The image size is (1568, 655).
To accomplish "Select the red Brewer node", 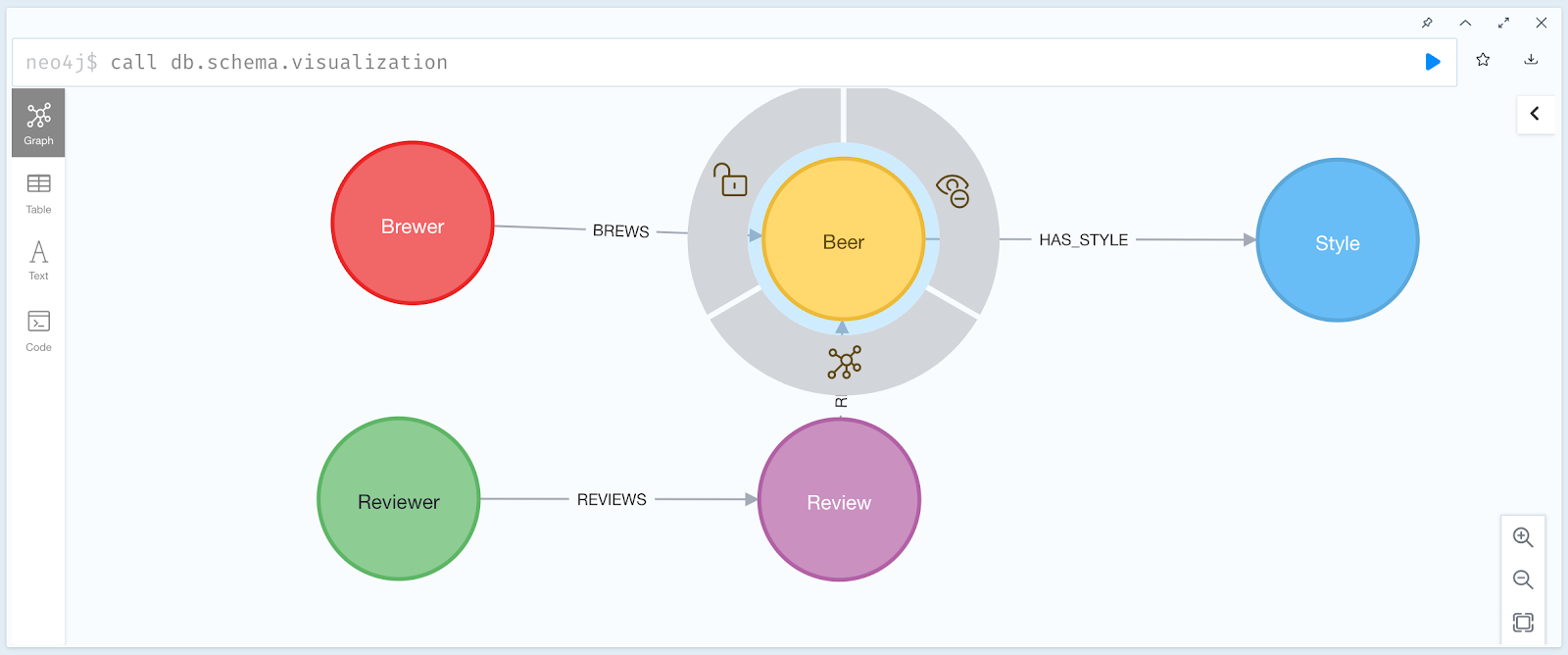I will [413, 224].
